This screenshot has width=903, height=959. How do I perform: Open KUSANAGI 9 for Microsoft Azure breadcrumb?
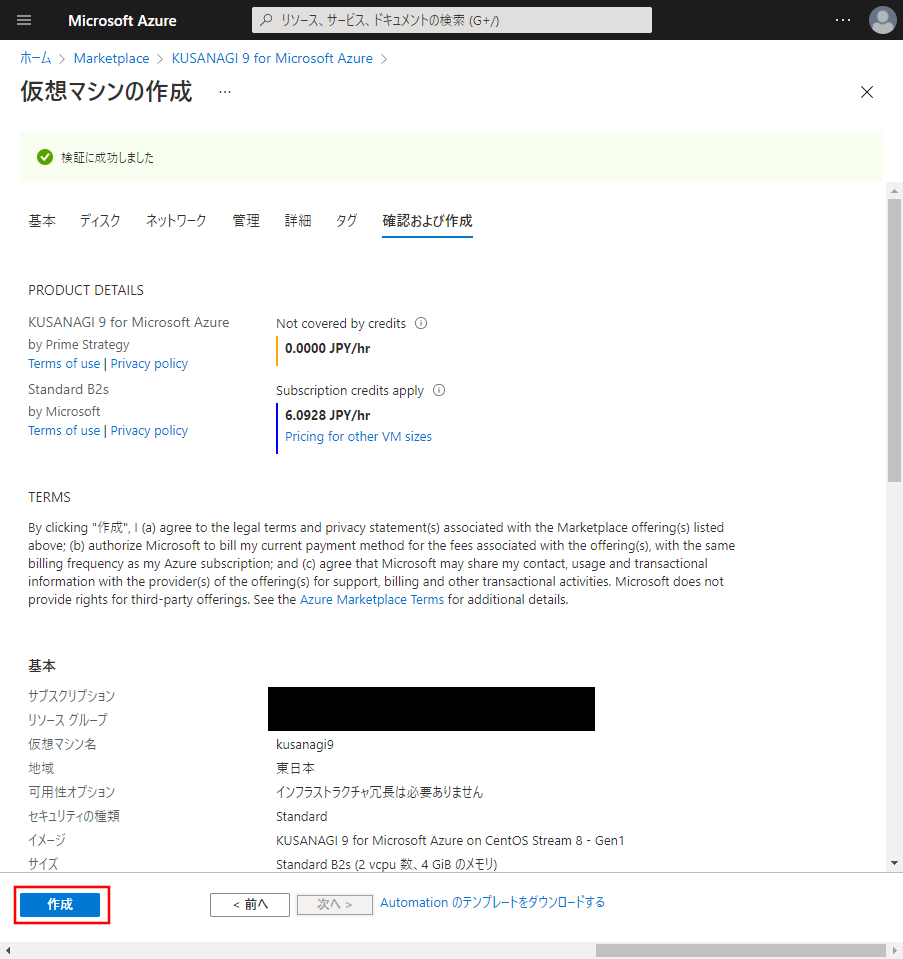point(272,58)
